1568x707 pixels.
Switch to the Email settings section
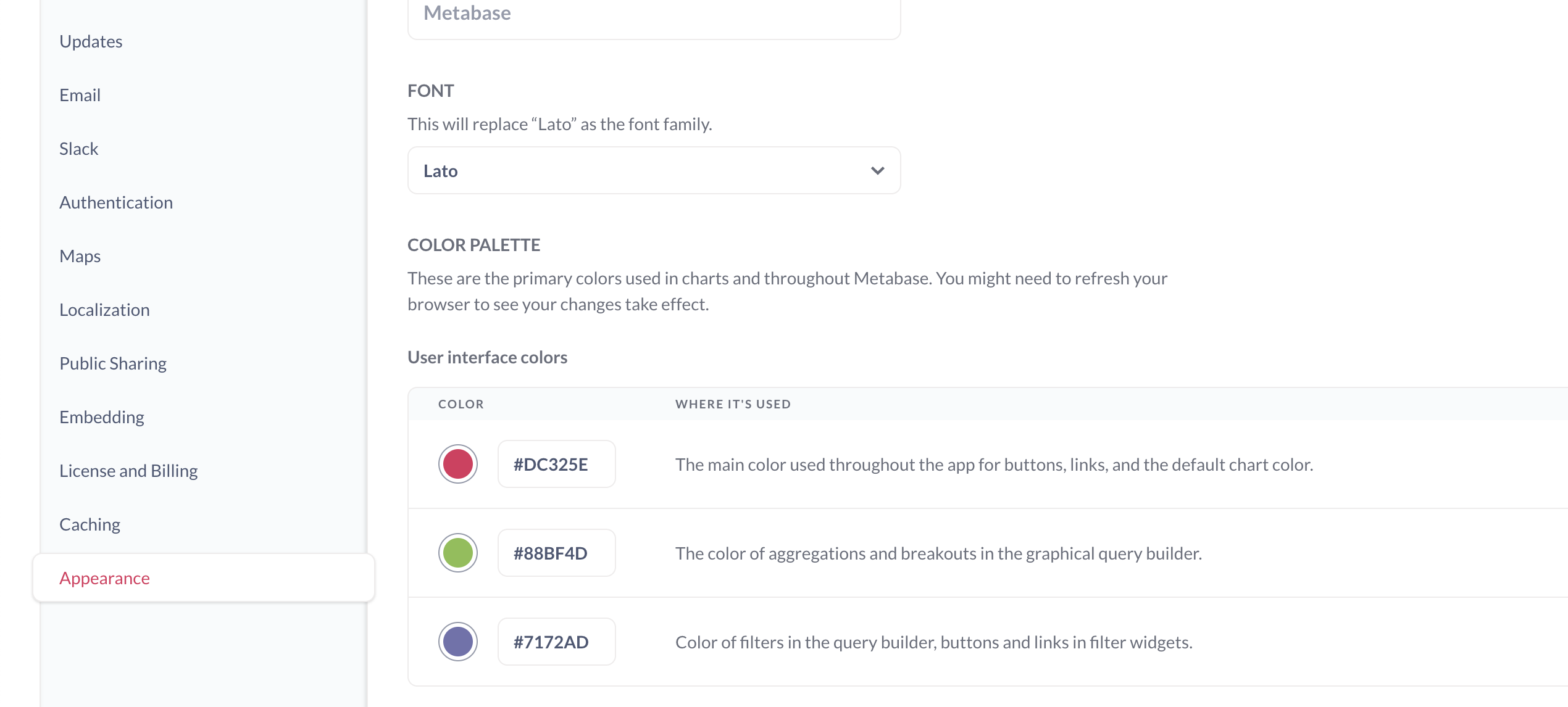tap(80, 94)
